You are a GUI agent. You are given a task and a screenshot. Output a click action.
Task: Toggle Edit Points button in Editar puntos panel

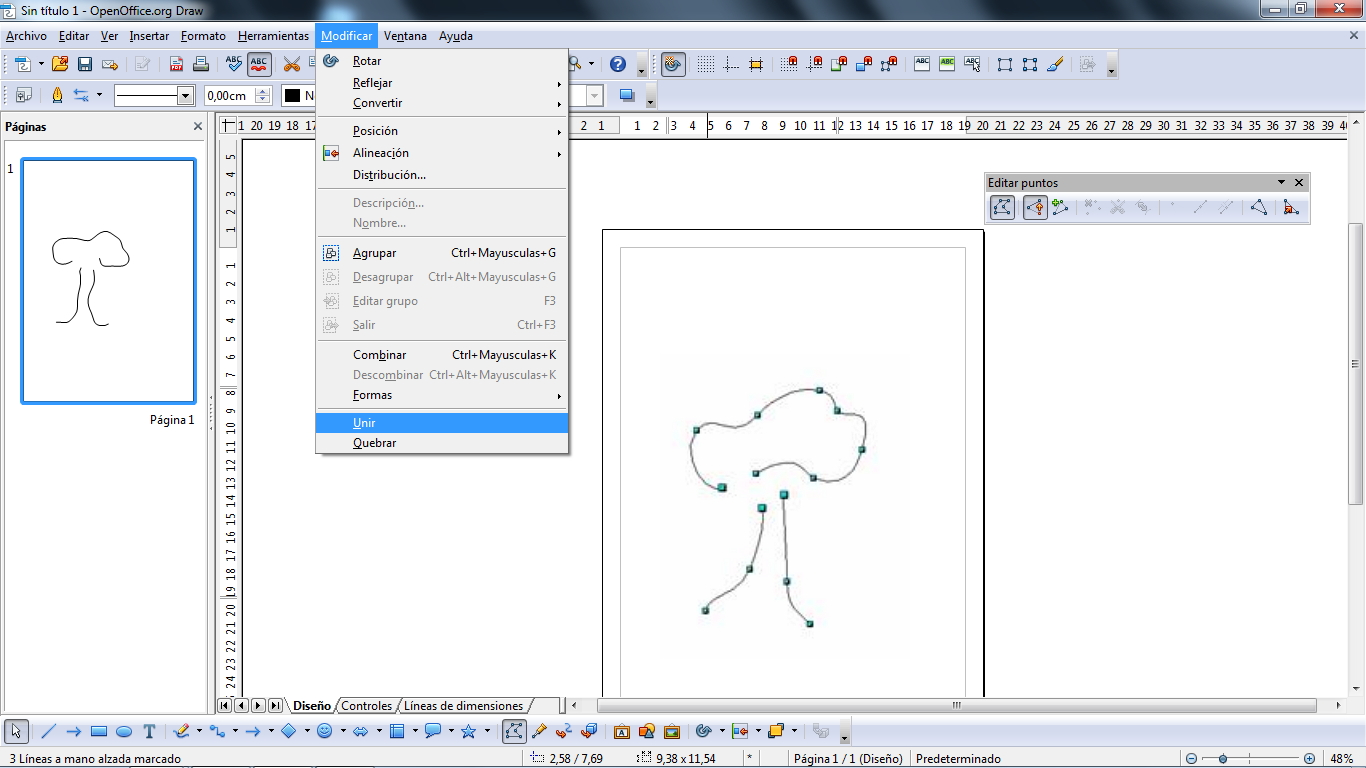(x=1002, y=207)
